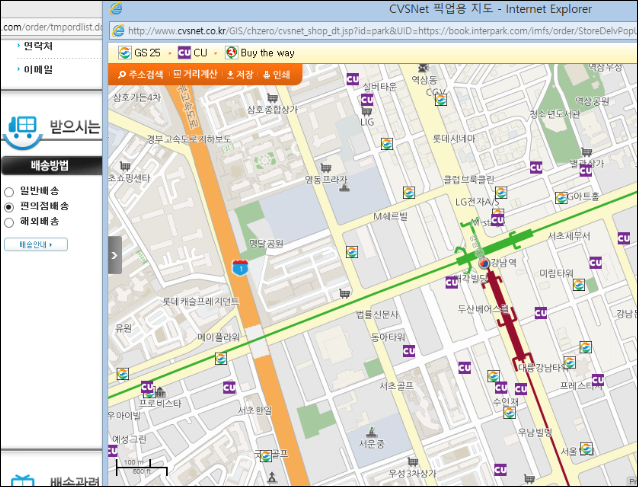Image resolution: width=638 pixels, height=487 pixels.
Task: Click CU marker right of 미림타워
Action: (596, 263)
